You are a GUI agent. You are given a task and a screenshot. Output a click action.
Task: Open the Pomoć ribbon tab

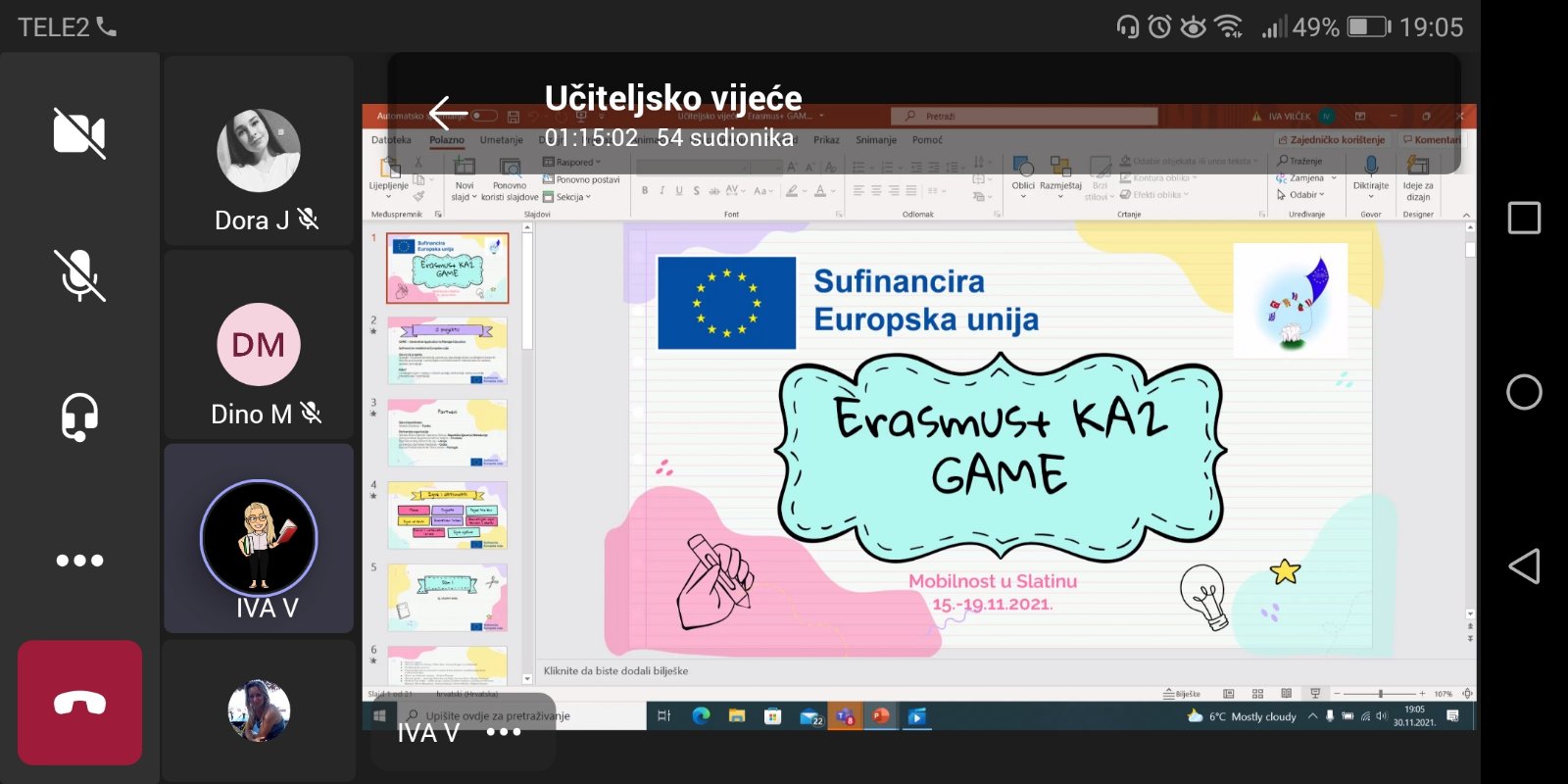tap(927, 140)
